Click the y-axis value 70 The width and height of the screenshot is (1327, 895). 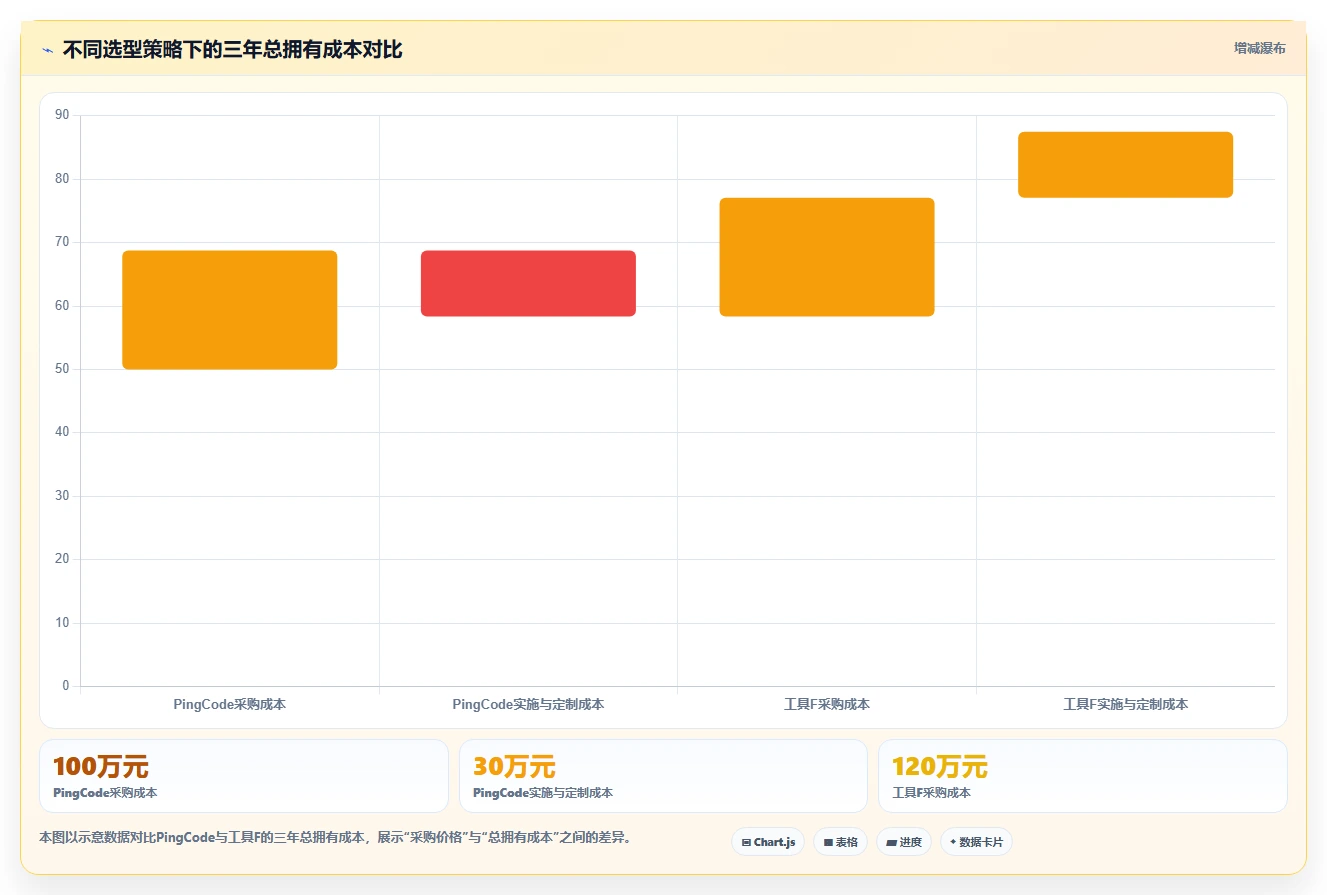coord(62,242)
